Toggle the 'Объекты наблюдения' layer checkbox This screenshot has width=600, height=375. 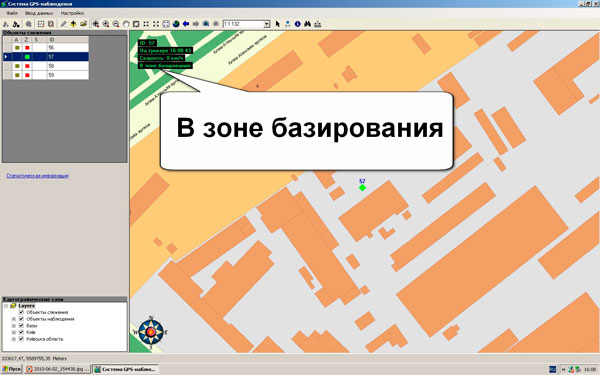(21, 319)
